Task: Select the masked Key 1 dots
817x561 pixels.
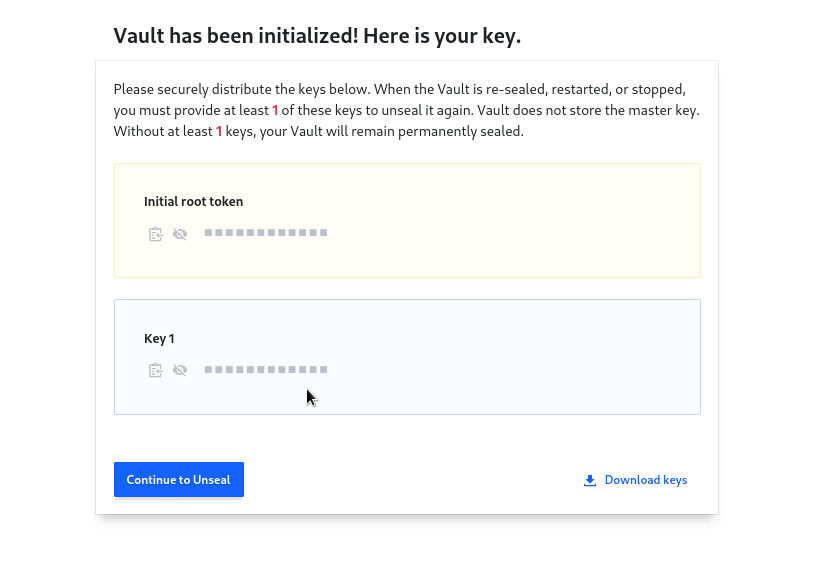Action: click(x=266, y=369)
